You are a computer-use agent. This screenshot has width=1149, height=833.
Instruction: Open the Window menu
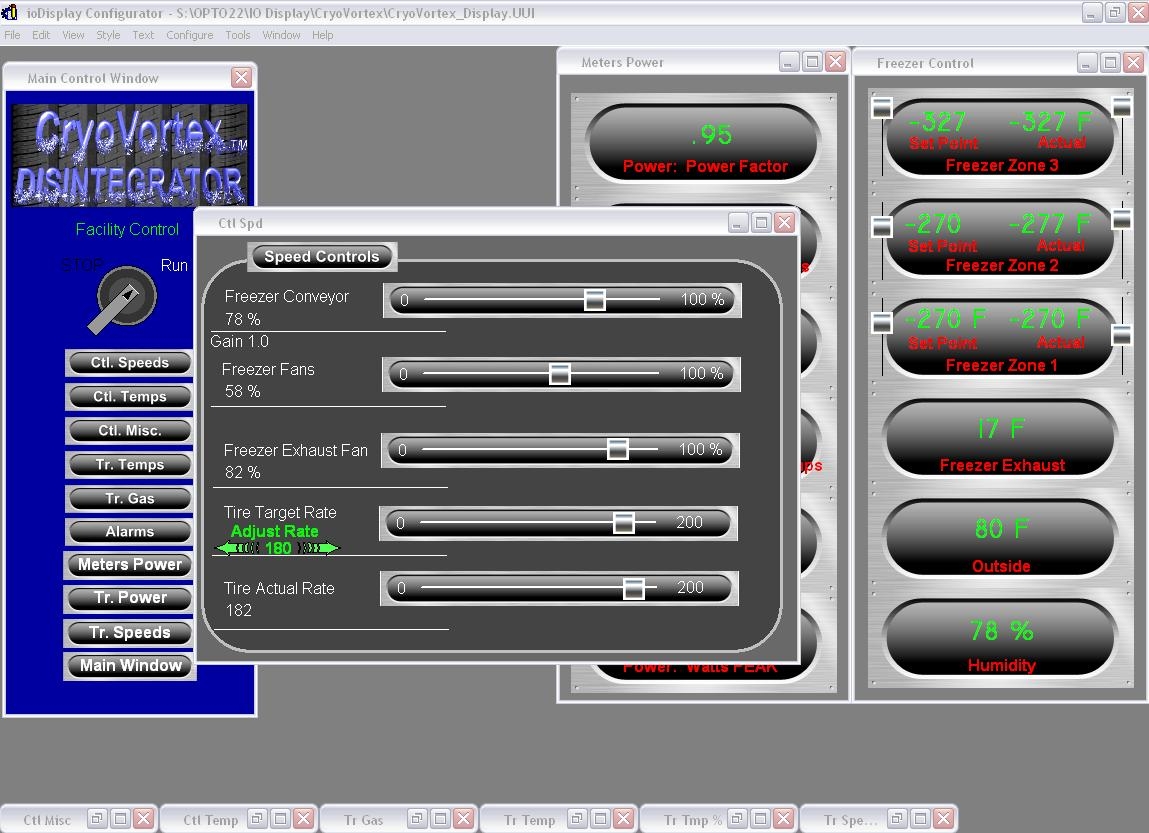(x=281, y=35)
